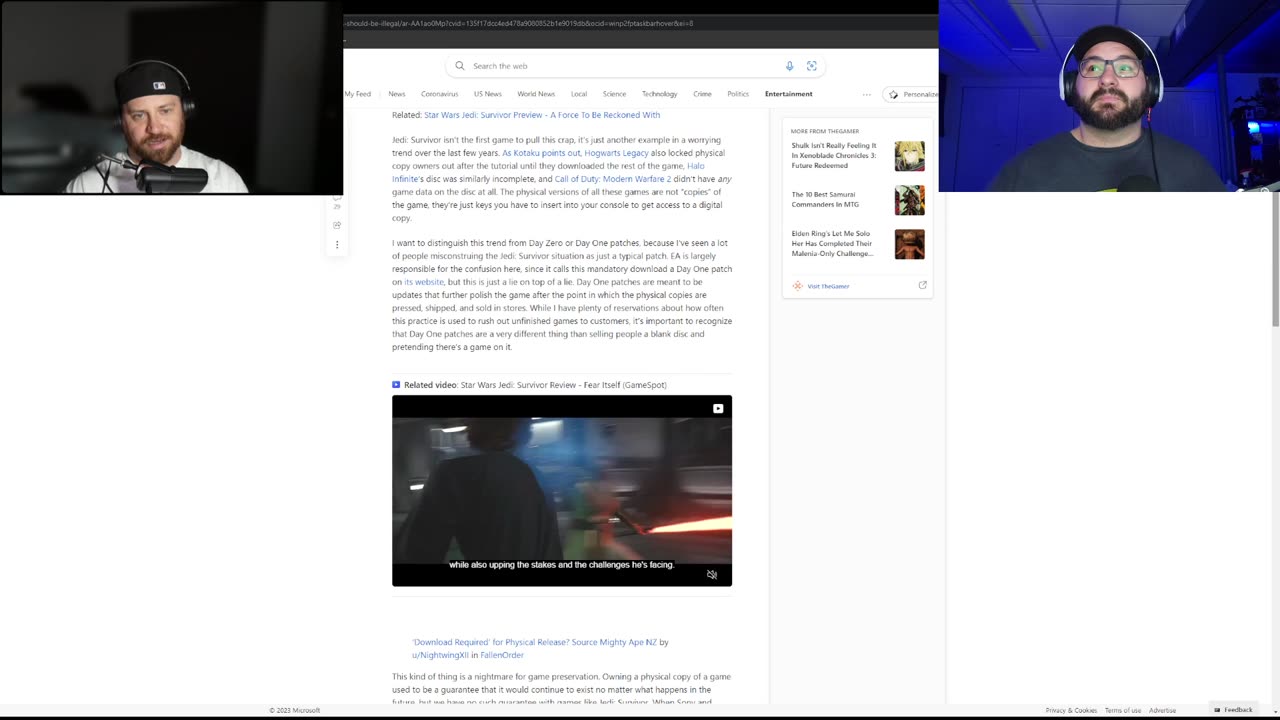Select the Entertainment tab

click(x=789, y=94)
